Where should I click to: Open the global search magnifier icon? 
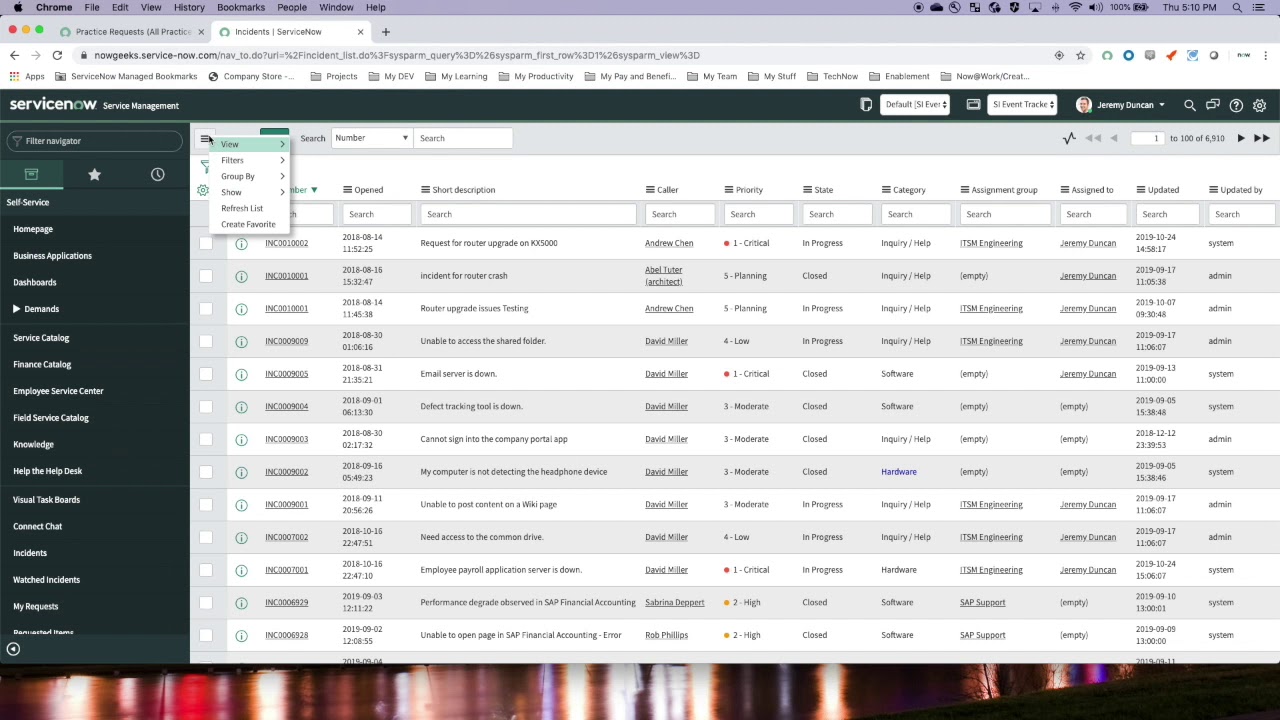(1189, 105)
